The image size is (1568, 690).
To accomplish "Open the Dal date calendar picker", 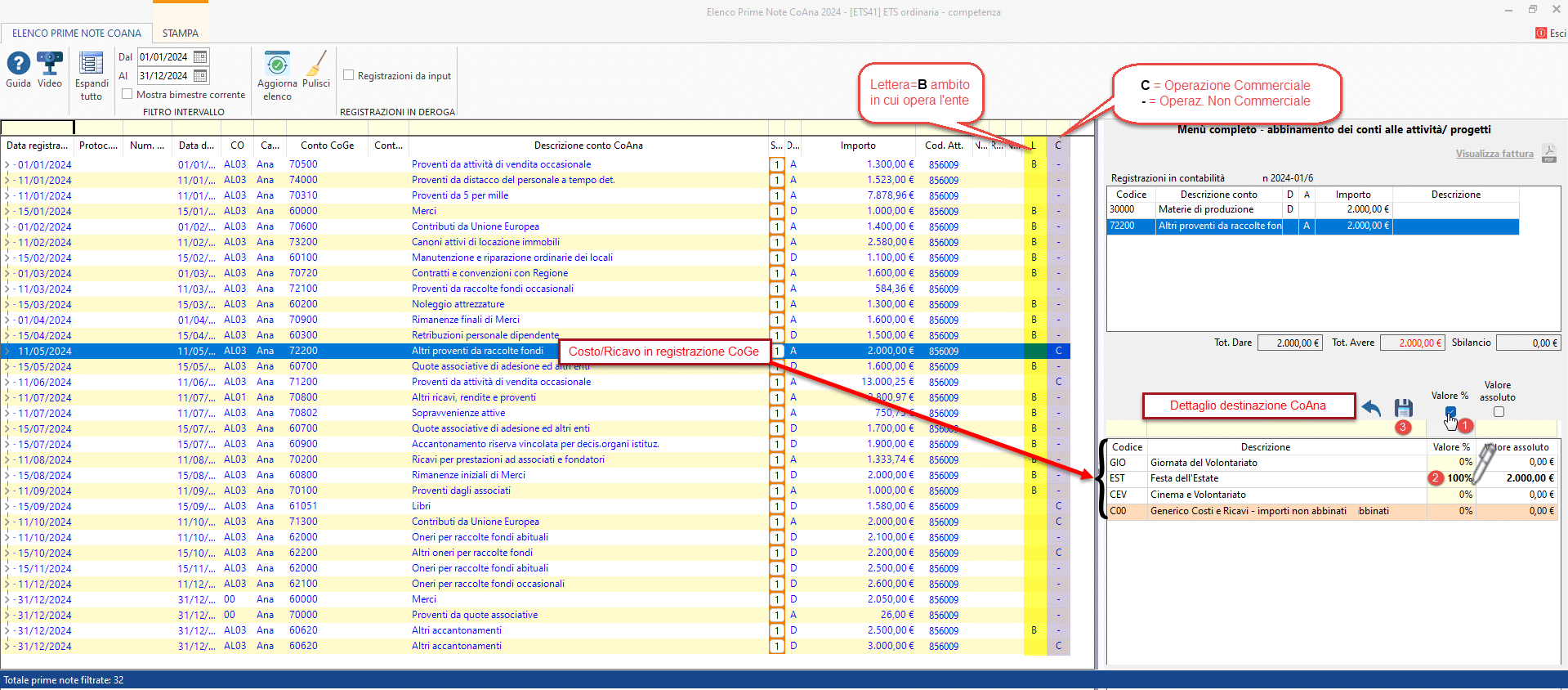I will (x=200, y=56).
